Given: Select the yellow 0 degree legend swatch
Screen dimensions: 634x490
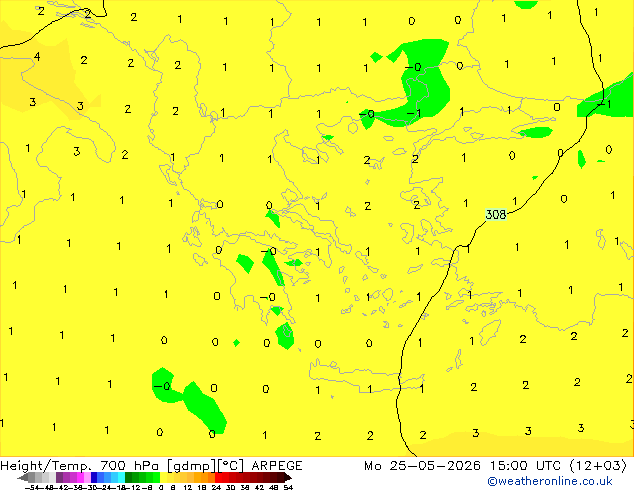Looking at the screenshot, I should coord(163,477).
